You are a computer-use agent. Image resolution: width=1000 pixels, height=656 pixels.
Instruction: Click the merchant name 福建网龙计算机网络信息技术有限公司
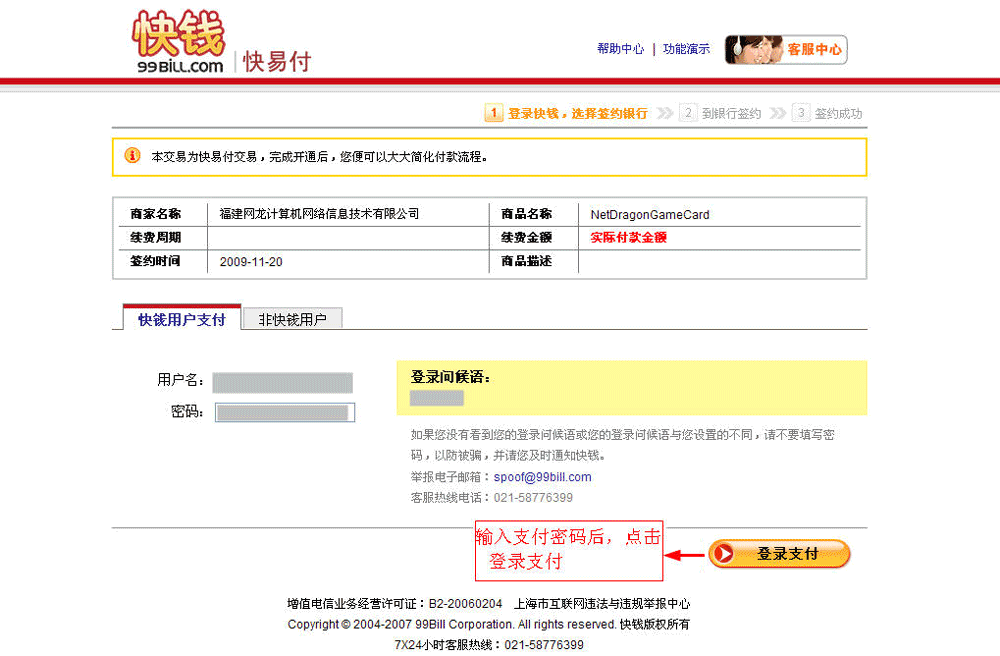319,214
